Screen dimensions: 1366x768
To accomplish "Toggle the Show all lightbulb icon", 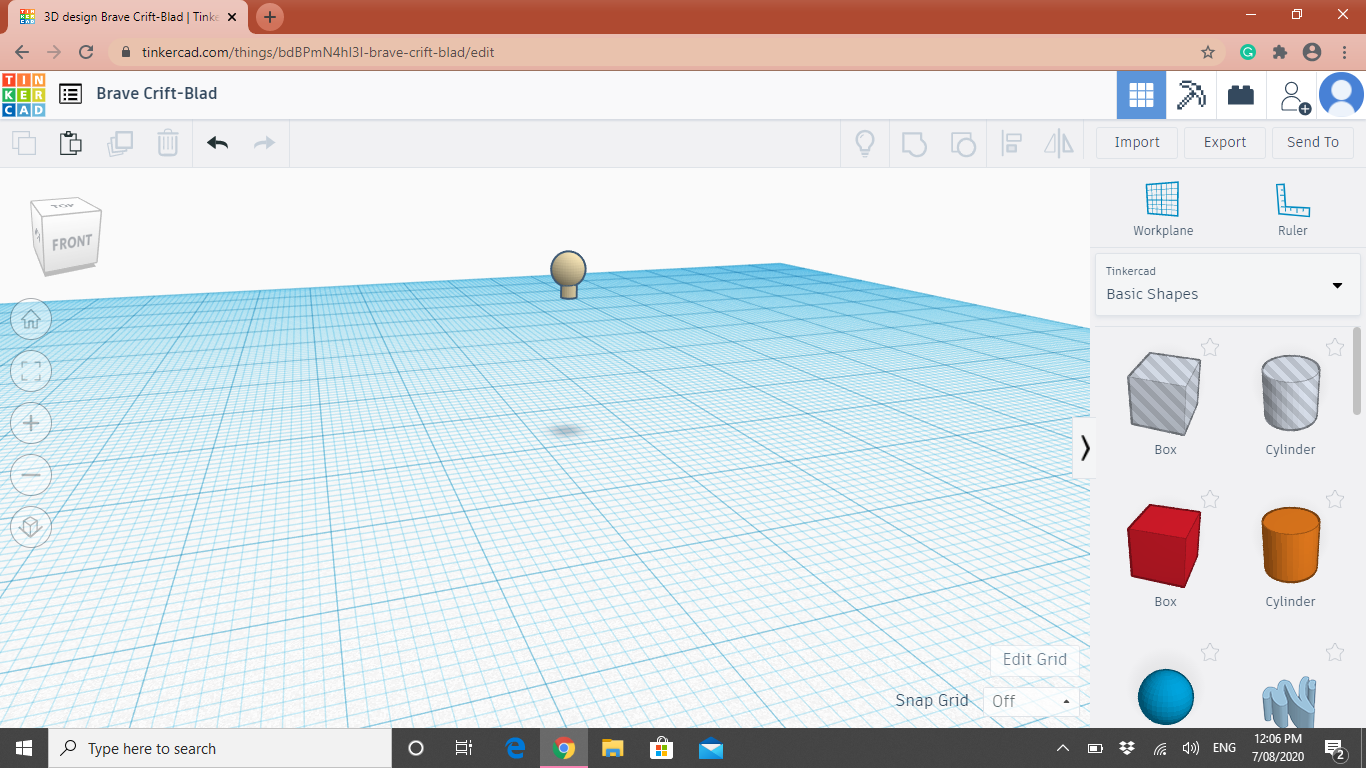I will tap(865, 143).
